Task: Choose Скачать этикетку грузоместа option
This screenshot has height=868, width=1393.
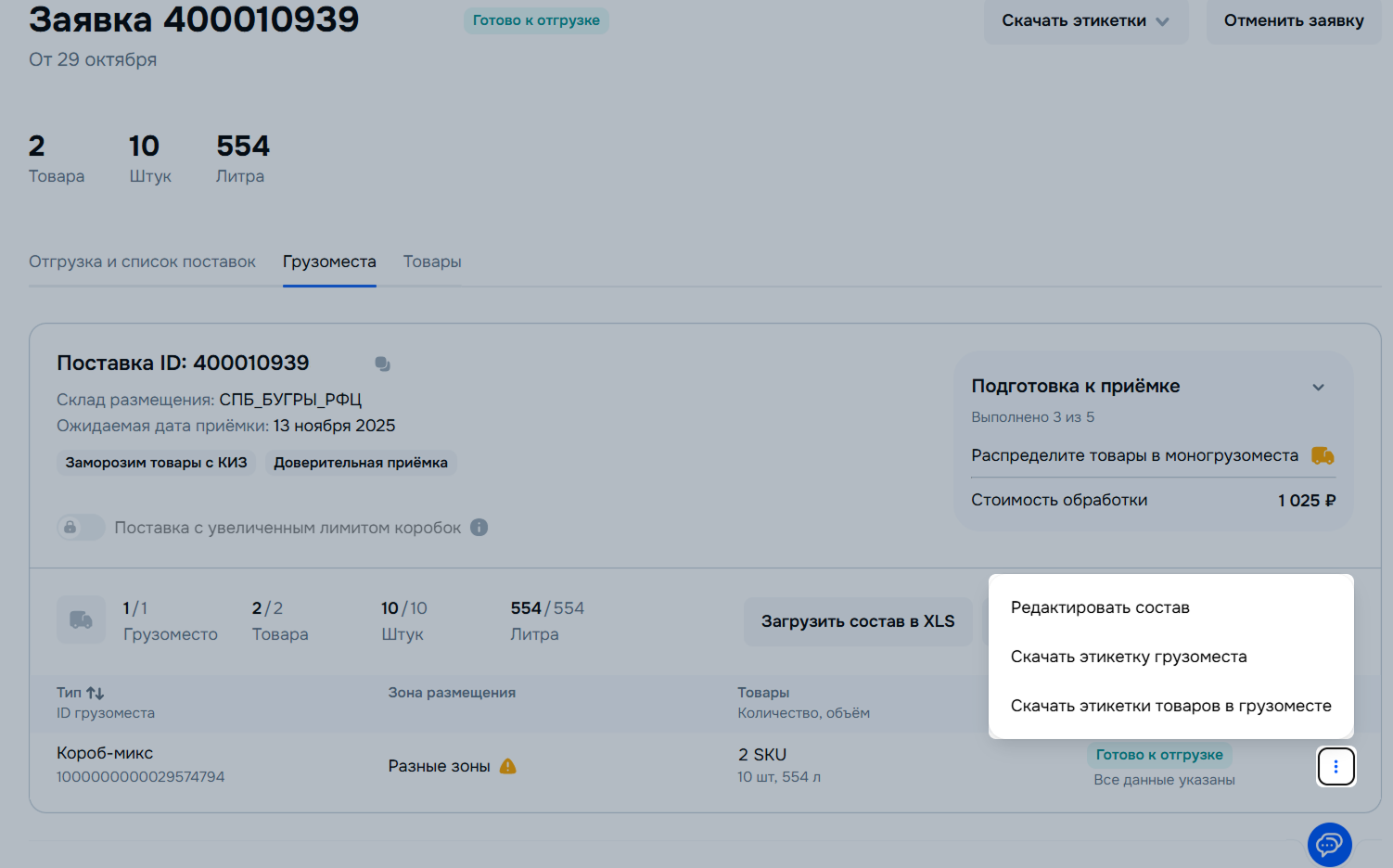Action: pyautogui.click(x=1129, y=657)
